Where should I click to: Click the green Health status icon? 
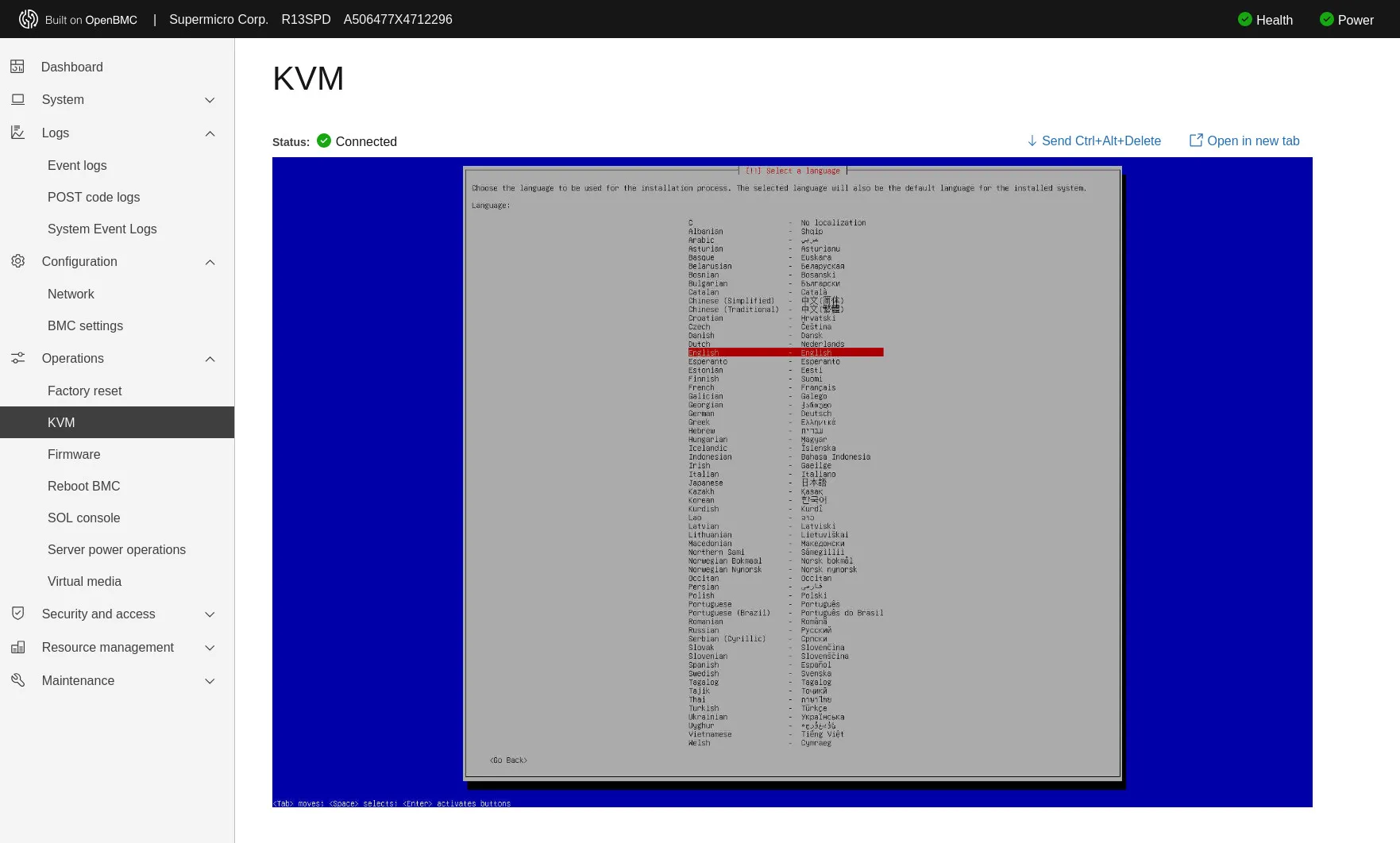(x=1244, y=19)
